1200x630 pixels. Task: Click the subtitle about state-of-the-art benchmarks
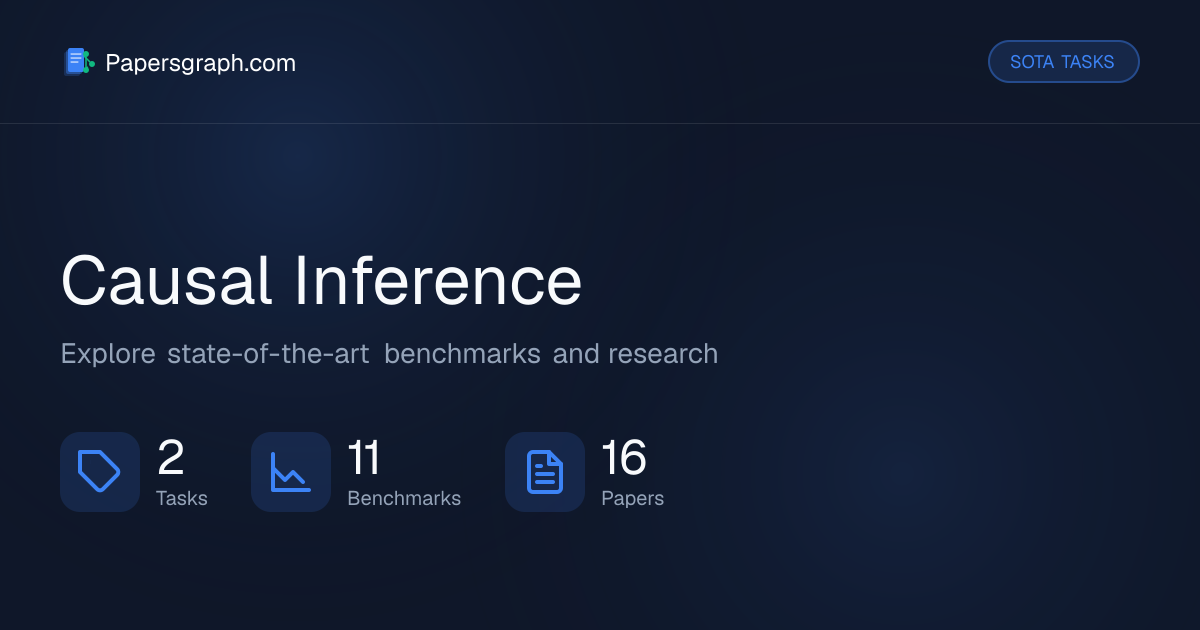coord(389,354)
